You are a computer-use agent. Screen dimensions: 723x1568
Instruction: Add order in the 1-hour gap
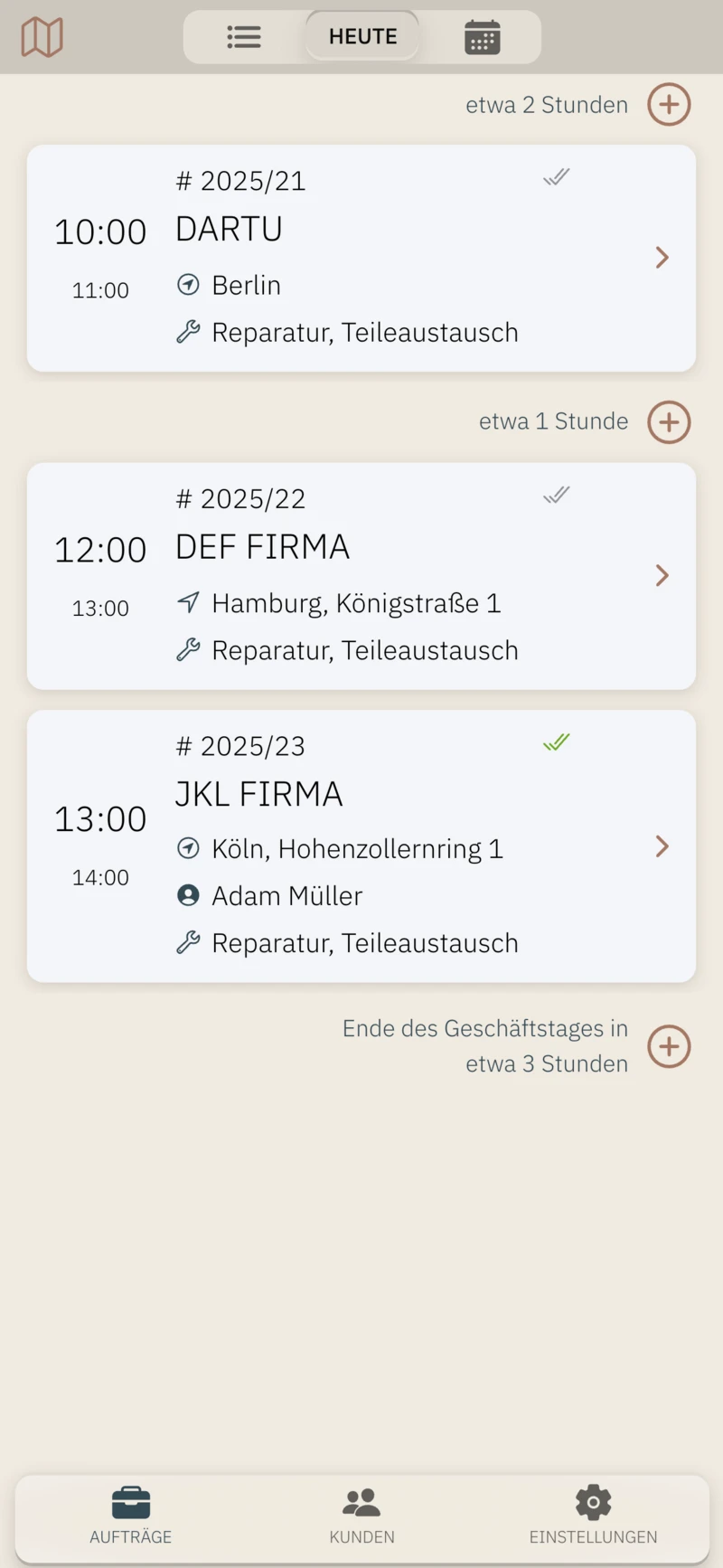tap(669, 422)
